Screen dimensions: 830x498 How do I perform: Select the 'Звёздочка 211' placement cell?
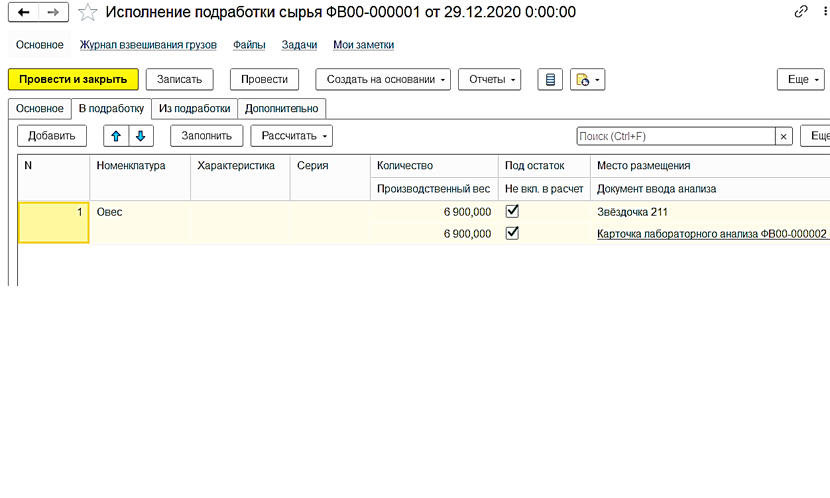(710, 212)
